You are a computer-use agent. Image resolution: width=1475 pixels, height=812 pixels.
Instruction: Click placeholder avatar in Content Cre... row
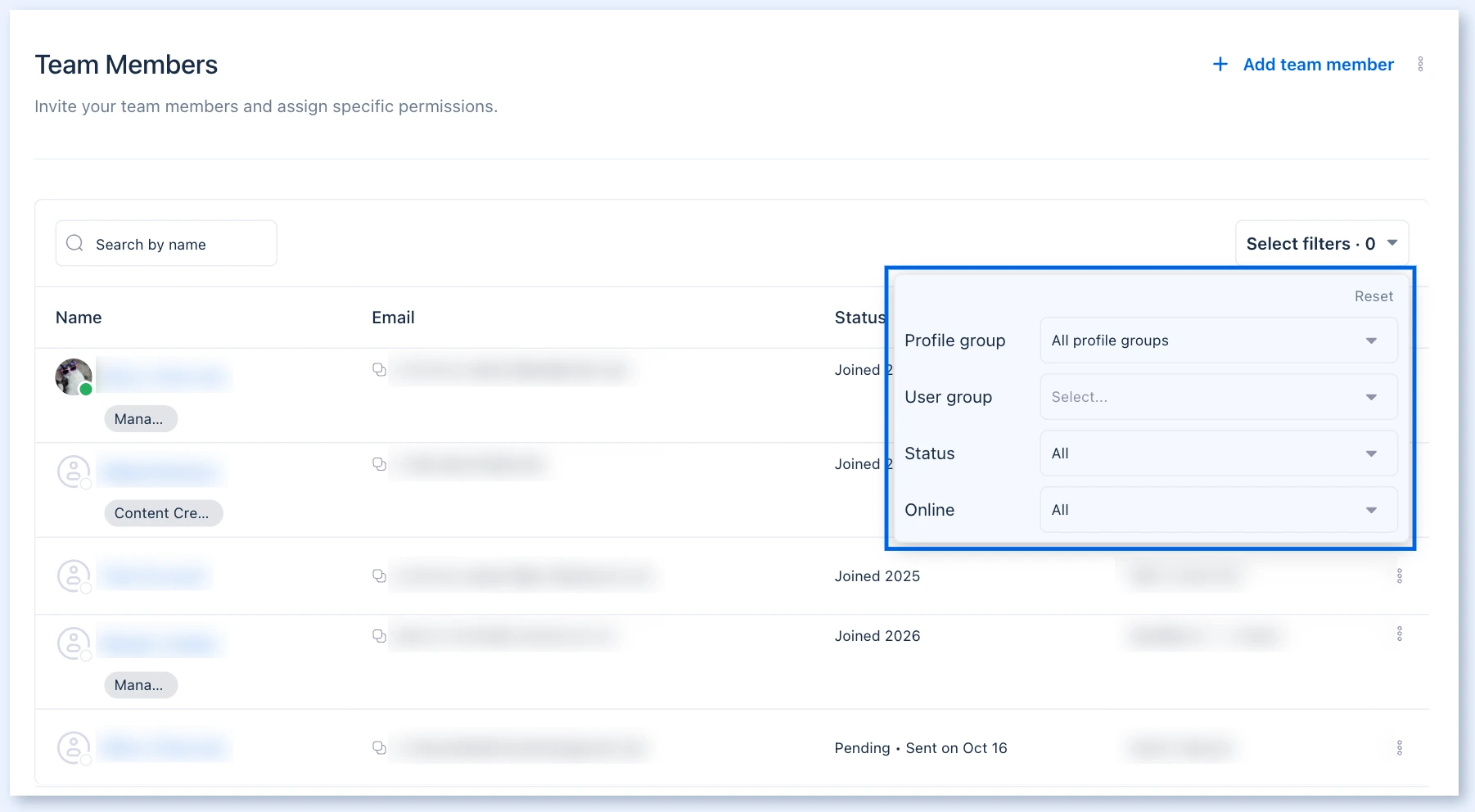click(x=74, y=472)
